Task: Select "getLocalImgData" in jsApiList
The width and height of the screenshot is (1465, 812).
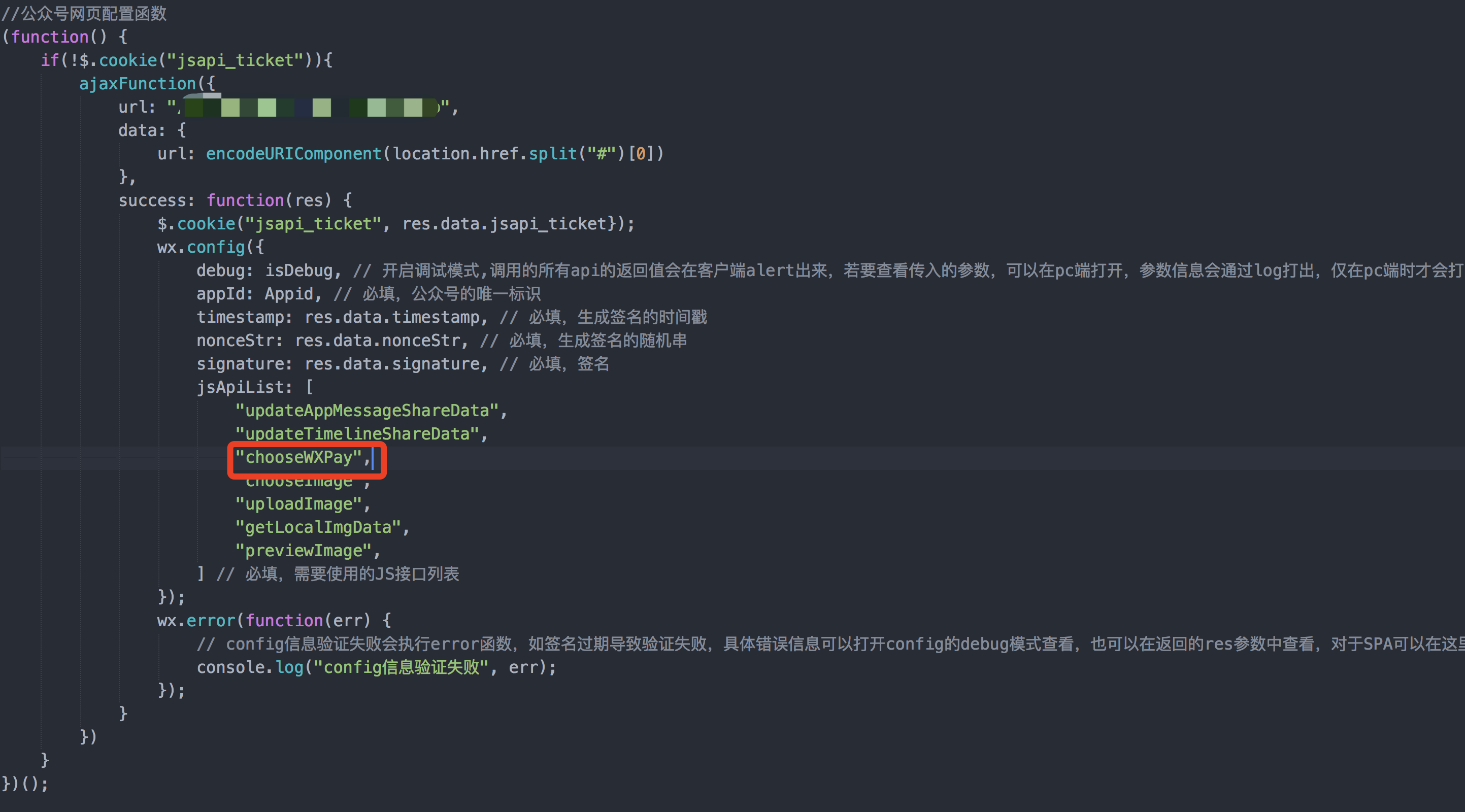Action: pos(320,527)
